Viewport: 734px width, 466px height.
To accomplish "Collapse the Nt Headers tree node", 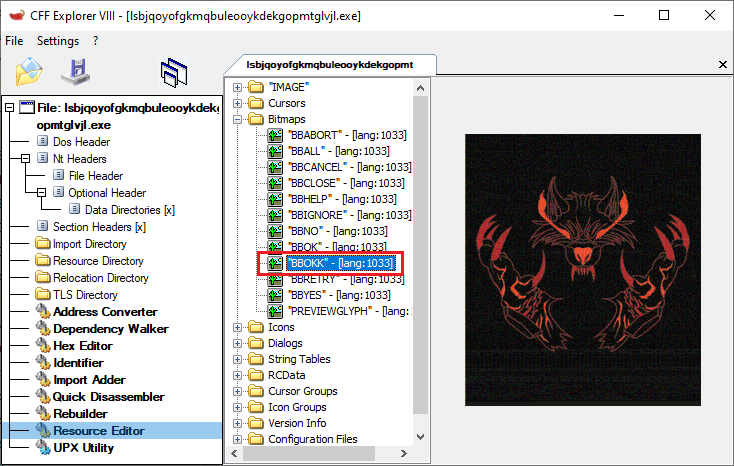I will coord(25,159).
